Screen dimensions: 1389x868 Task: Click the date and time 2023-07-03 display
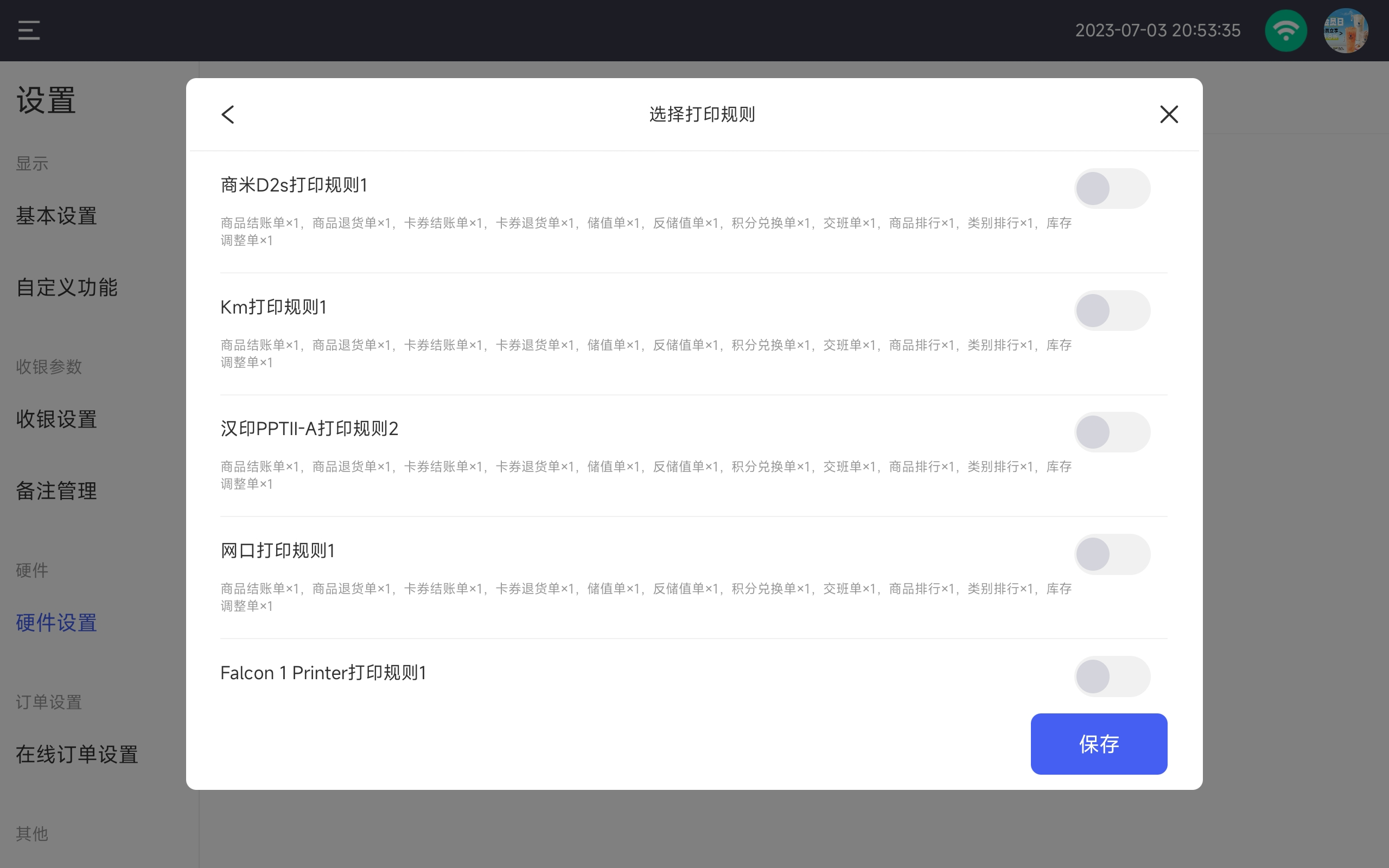(1158, 30)
